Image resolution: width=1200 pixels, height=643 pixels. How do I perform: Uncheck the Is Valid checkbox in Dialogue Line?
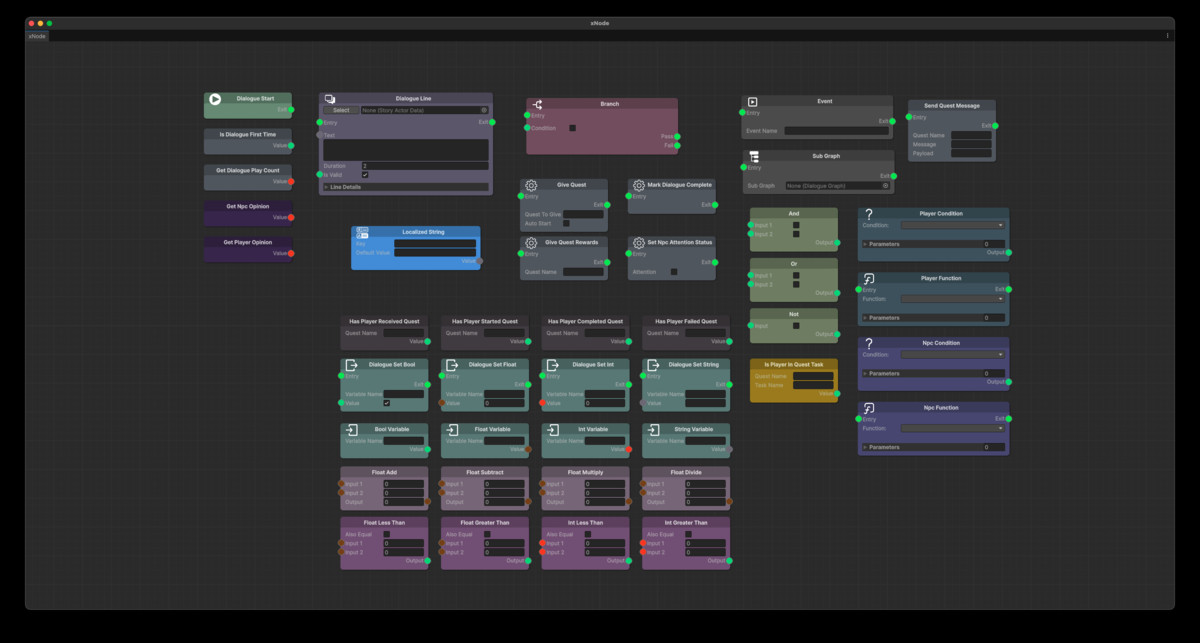365,175
